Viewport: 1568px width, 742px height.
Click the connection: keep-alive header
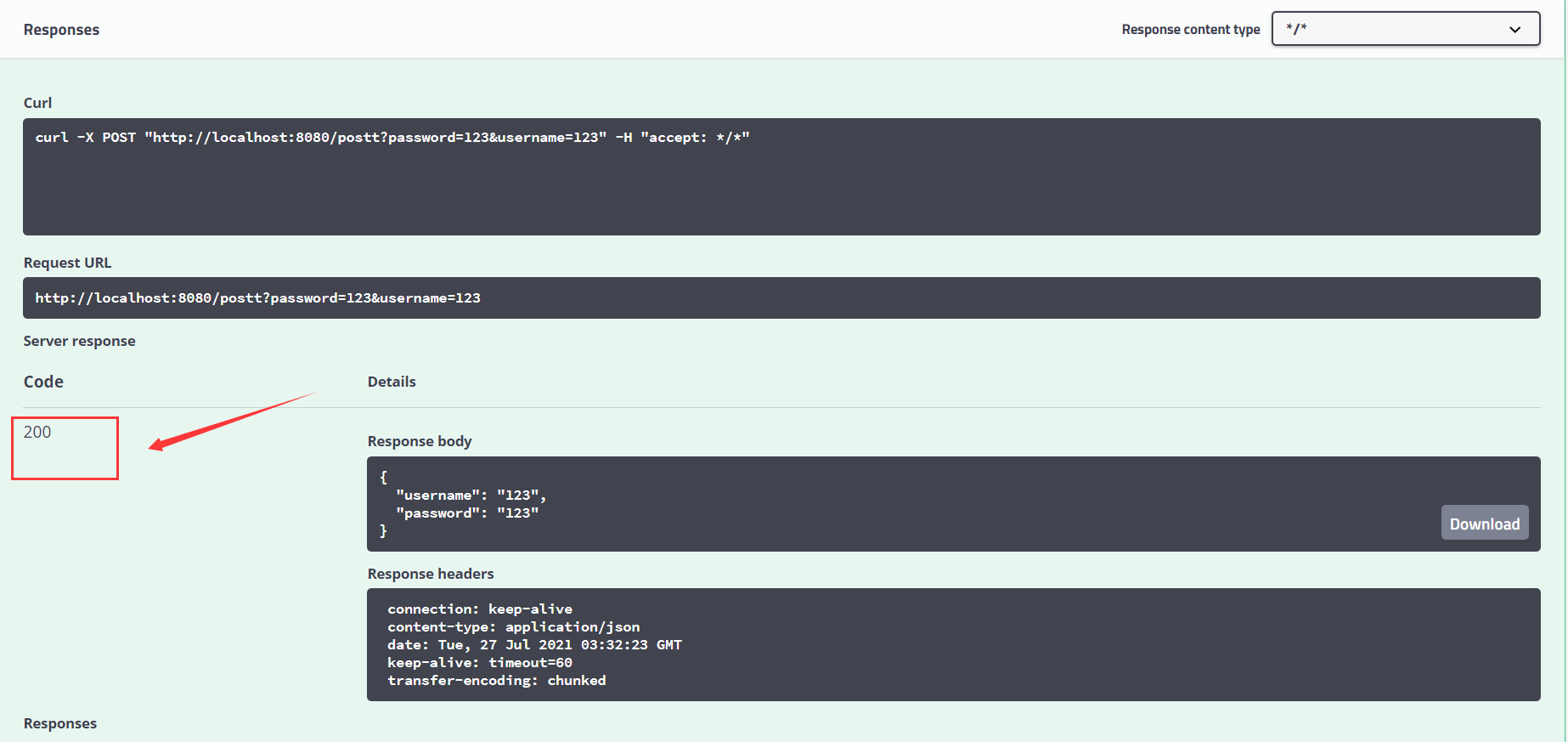480,609
